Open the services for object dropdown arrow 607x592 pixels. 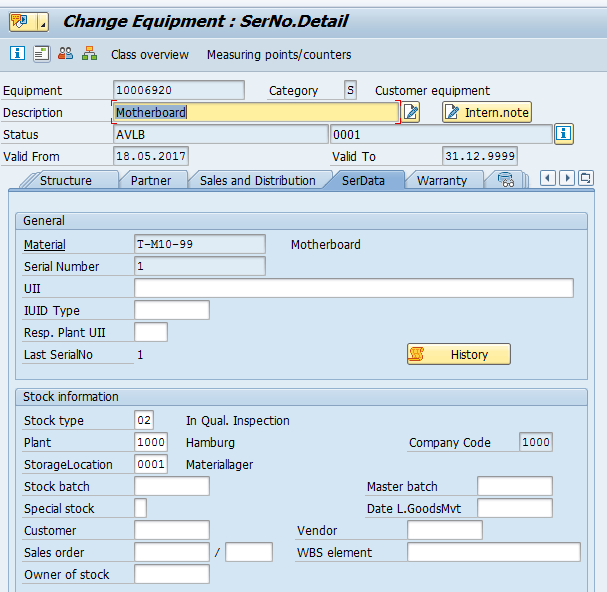click(x=43, y=21)
